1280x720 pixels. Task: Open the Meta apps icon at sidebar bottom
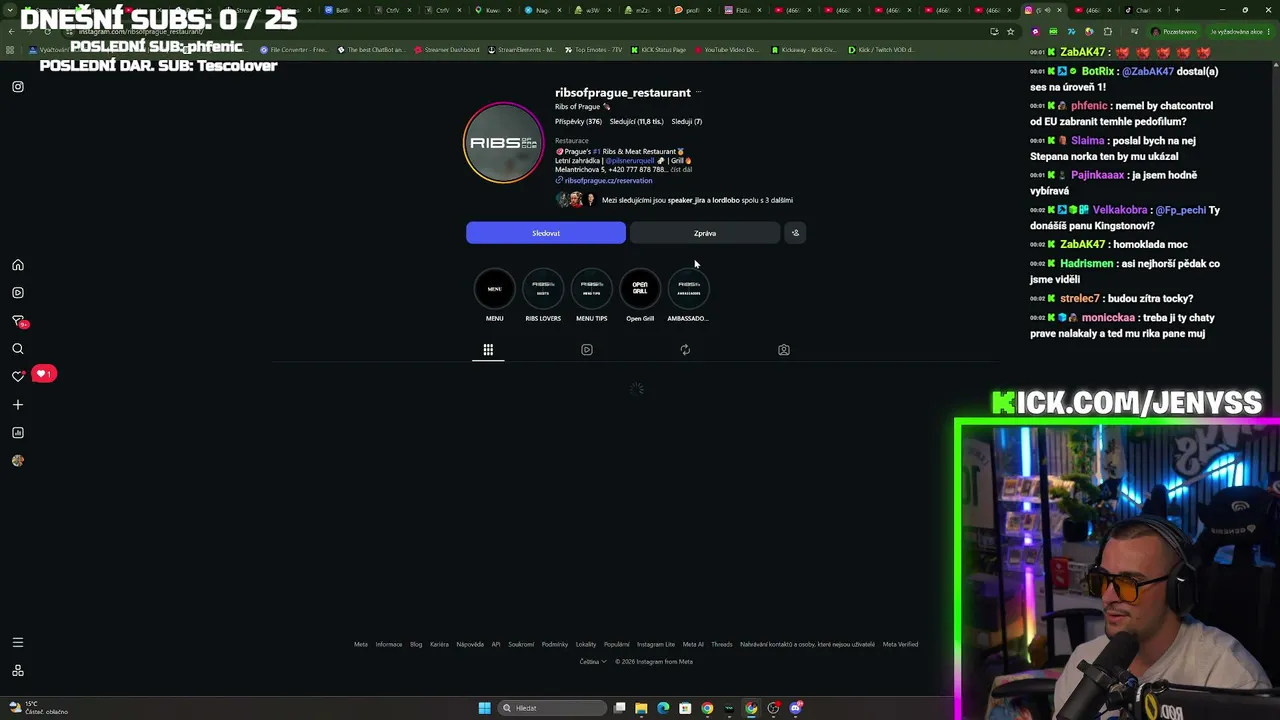click(18, 671)
